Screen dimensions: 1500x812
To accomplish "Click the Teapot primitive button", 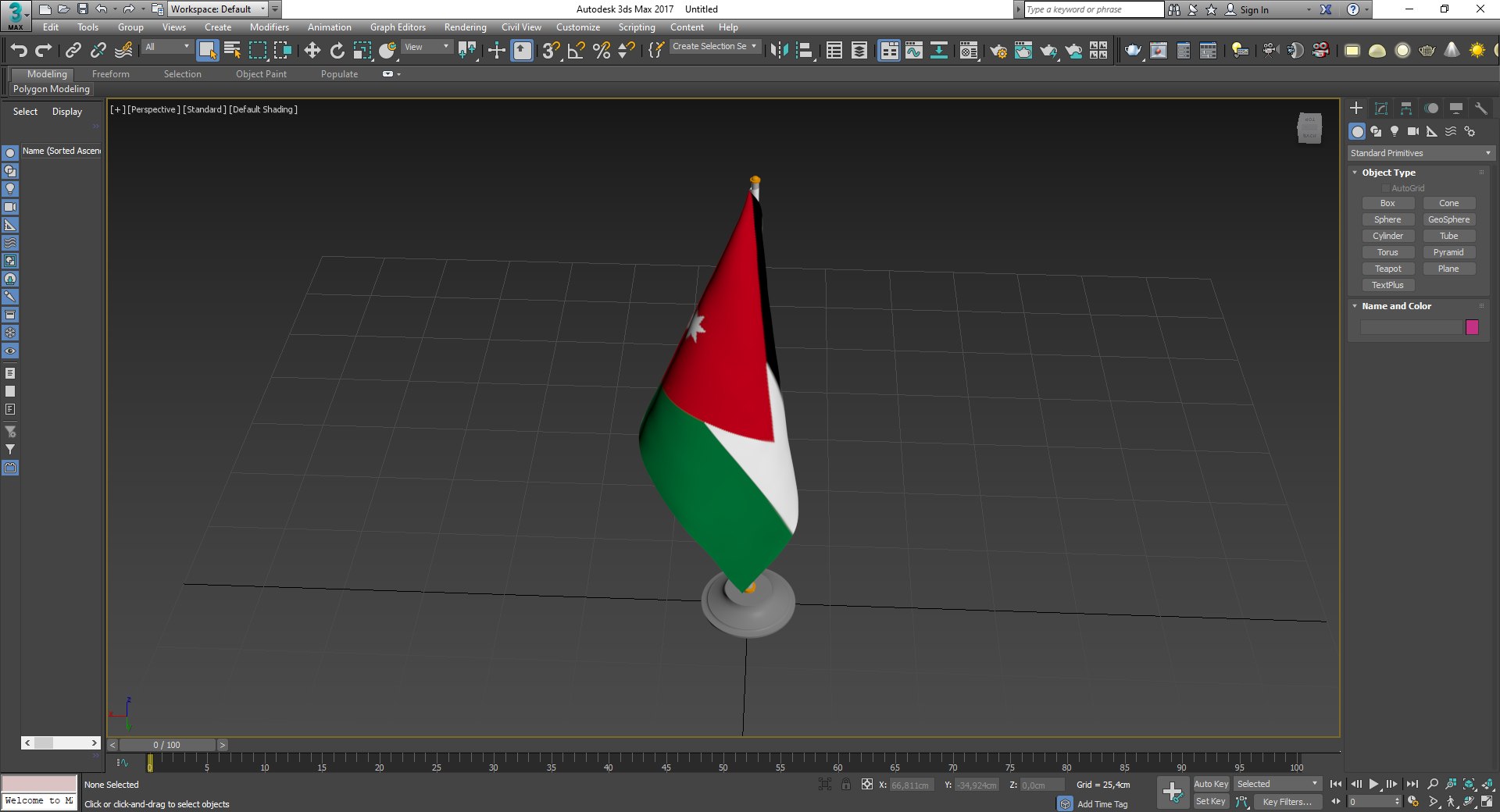I will point(1387,269).
